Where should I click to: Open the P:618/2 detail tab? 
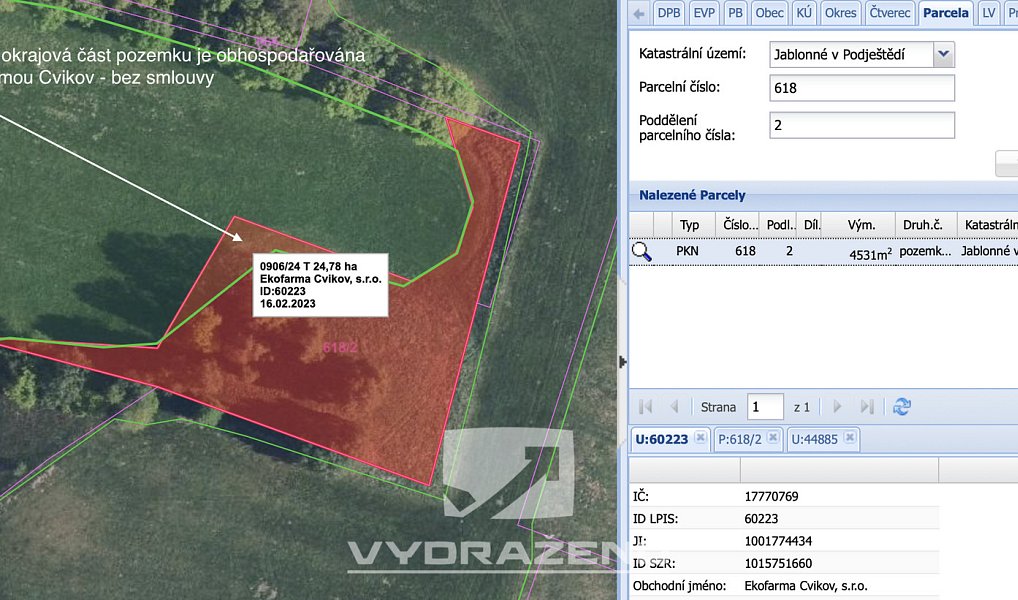click(739, 439)
